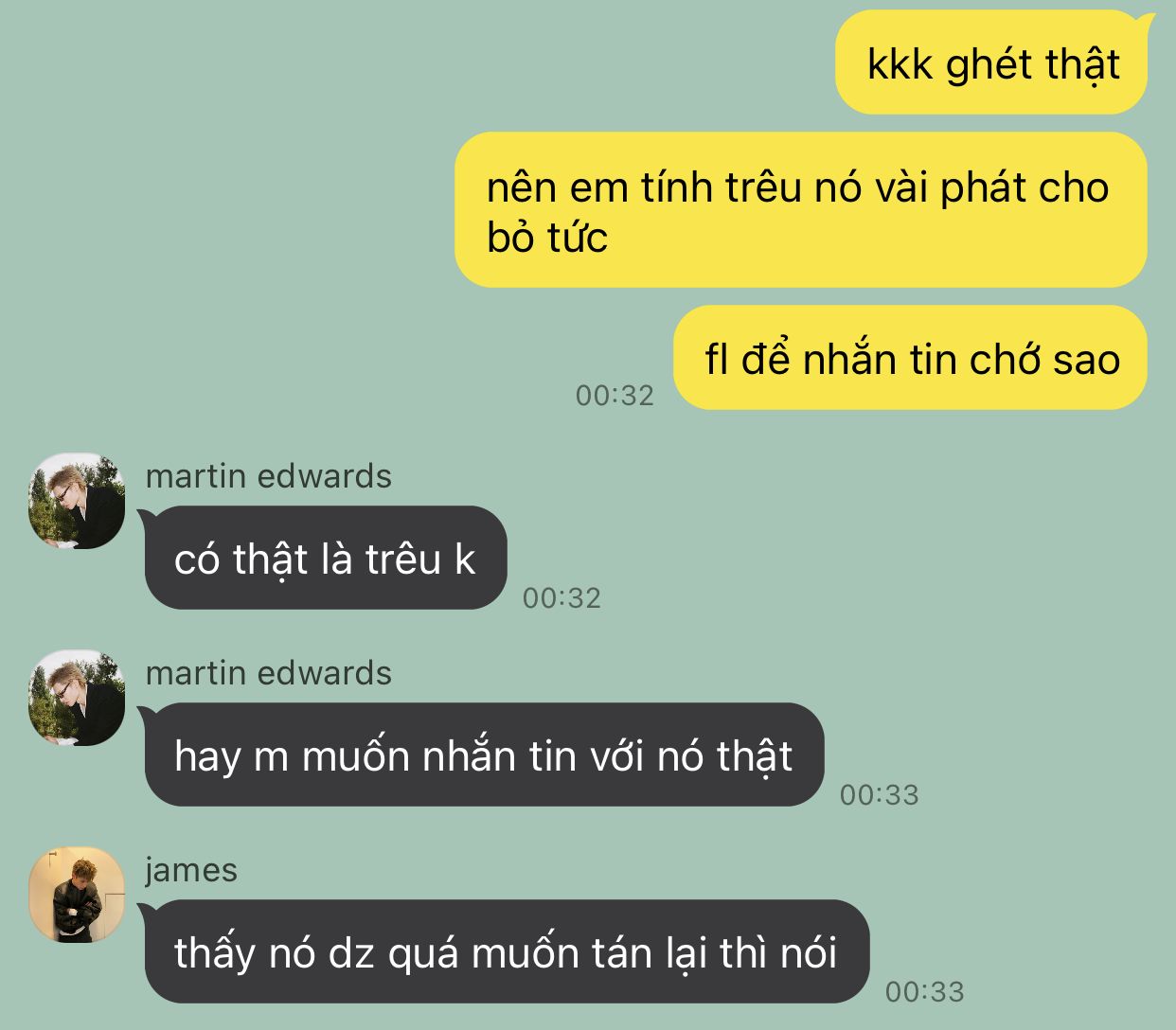Select the 'thấy nó dz quá' message
The height and width of the screenshot is (1030, 1176).
point(506,951)
